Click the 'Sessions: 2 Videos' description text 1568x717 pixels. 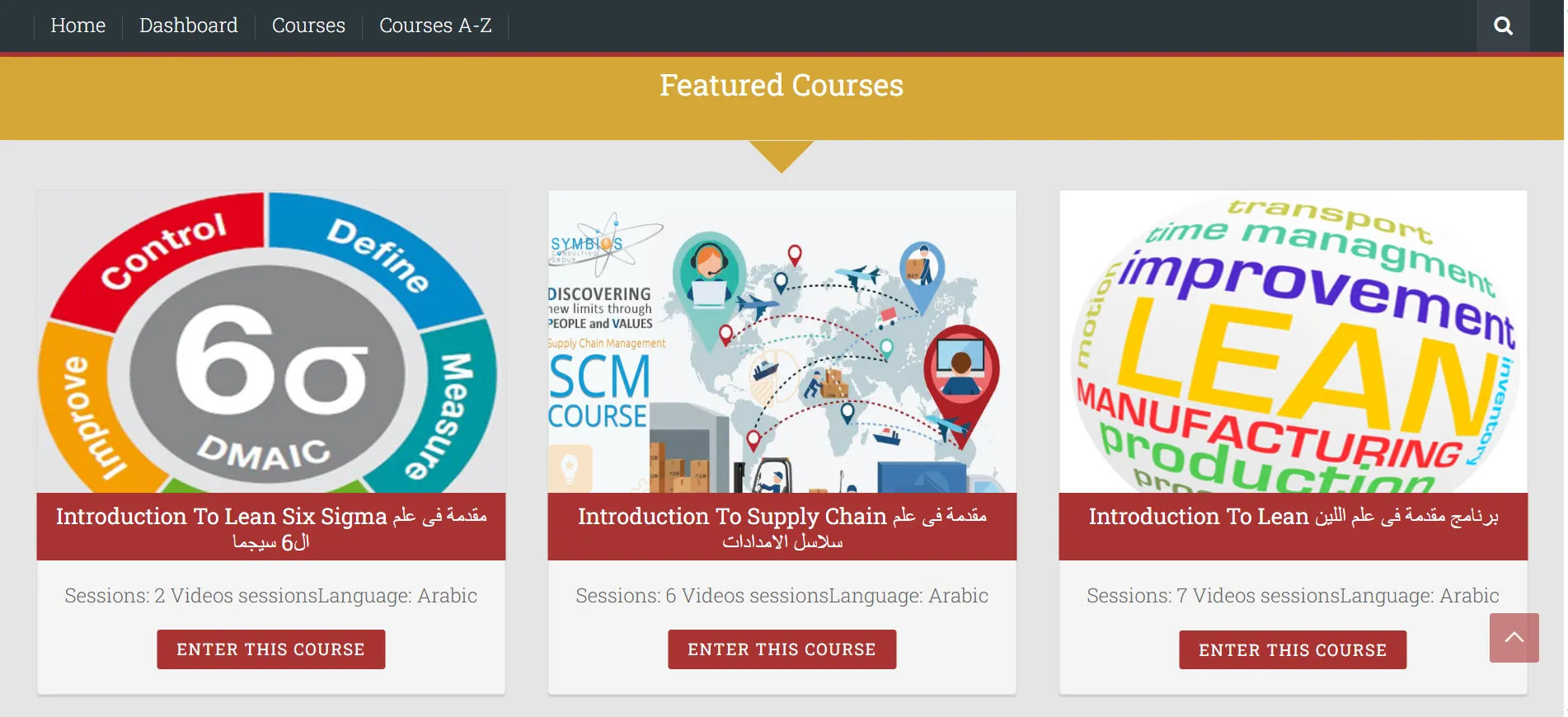(x=271, y=596)
